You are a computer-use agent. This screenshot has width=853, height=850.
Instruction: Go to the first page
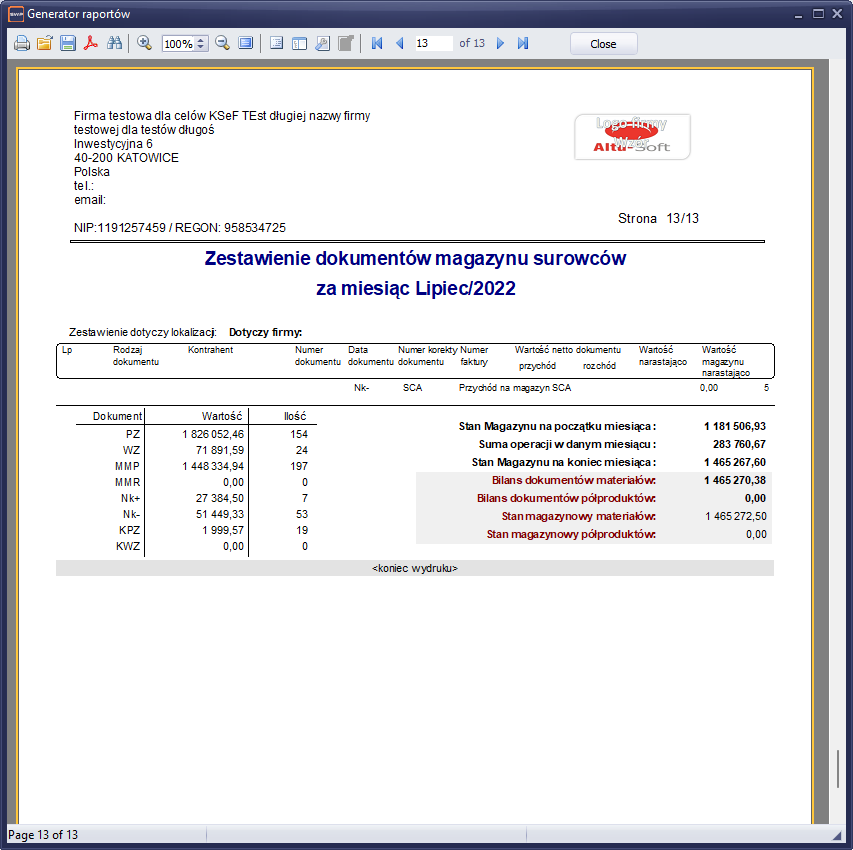click(377, 44)
